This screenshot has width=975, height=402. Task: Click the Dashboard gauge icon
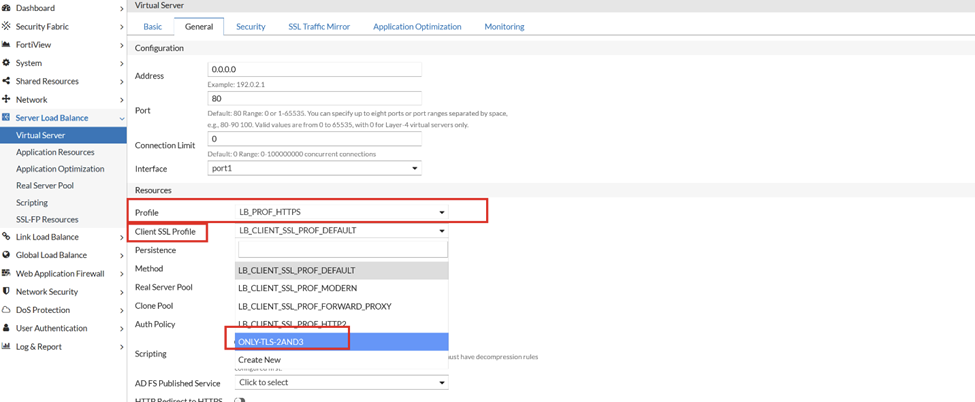coord(6,8)
